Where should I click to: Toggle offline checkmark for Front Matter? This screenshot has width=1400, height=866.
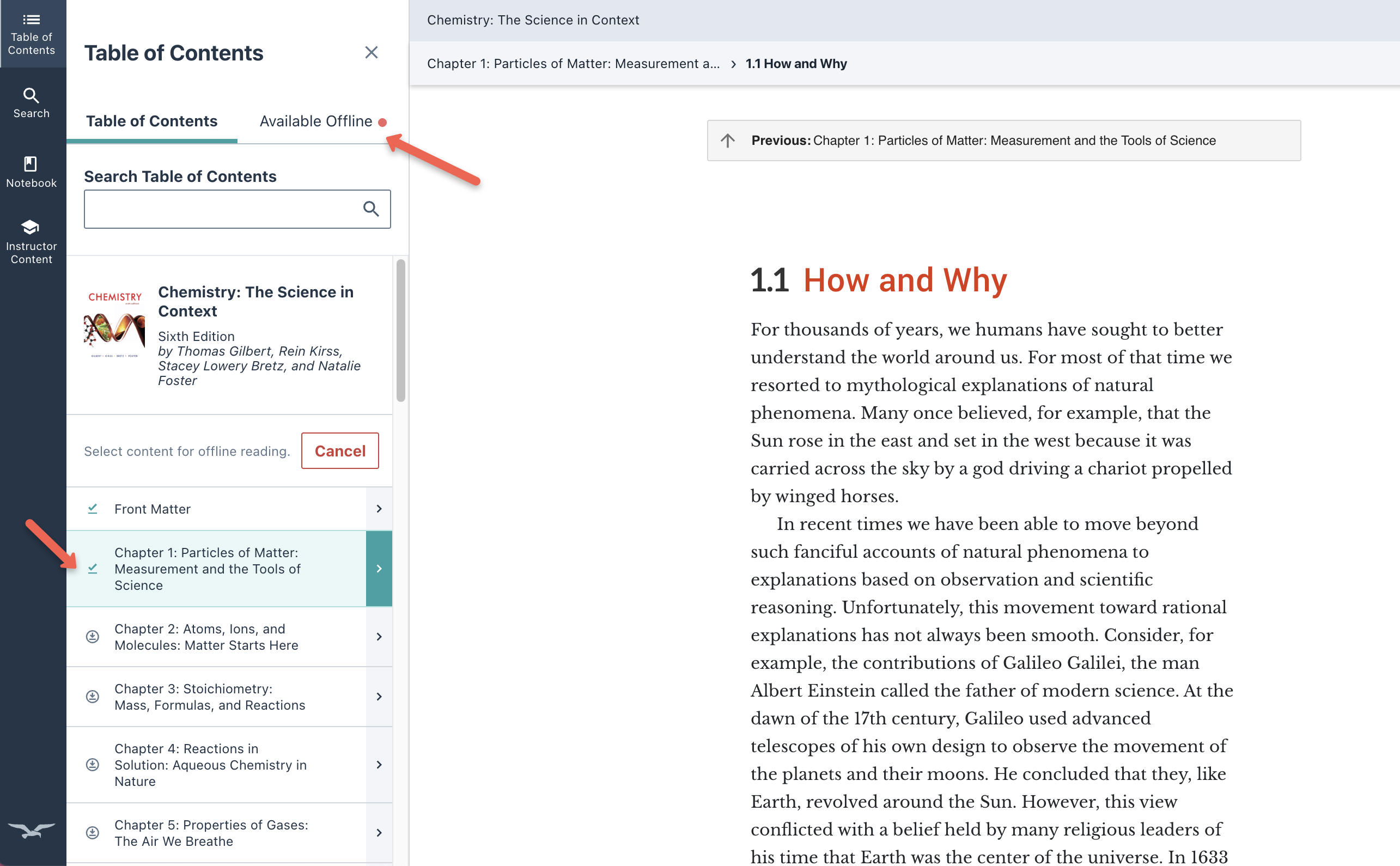coord(92,509)
